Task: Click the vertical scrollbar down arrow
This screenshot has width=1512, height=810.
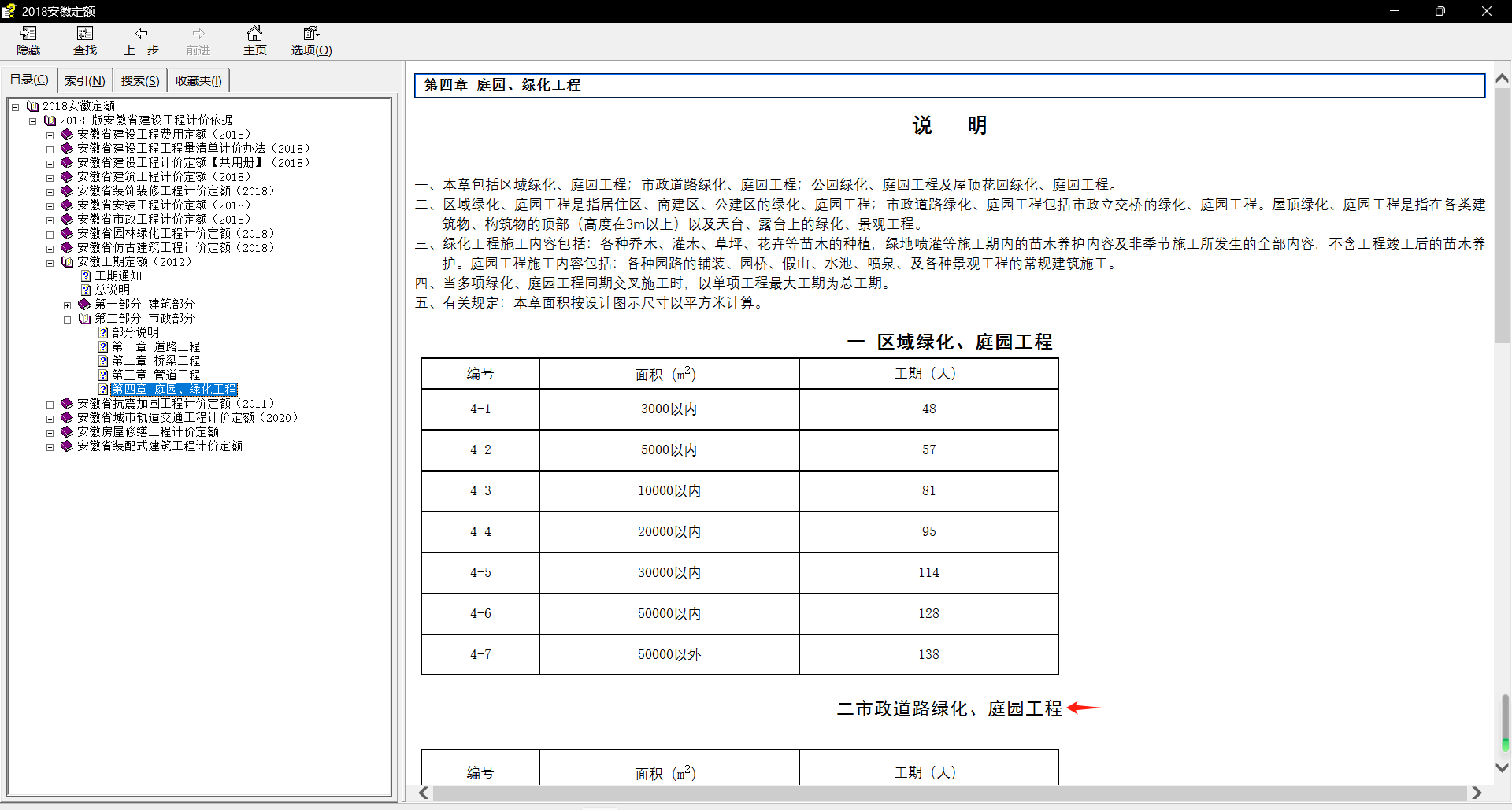Action: (1502, 767)
